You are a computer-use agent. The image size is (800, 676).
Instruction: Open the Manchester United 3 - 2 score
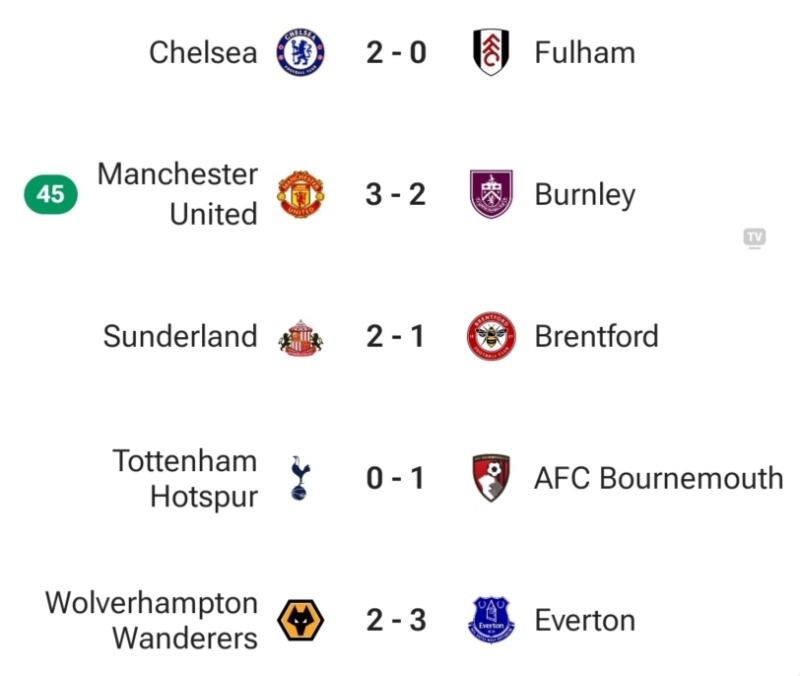396,194
